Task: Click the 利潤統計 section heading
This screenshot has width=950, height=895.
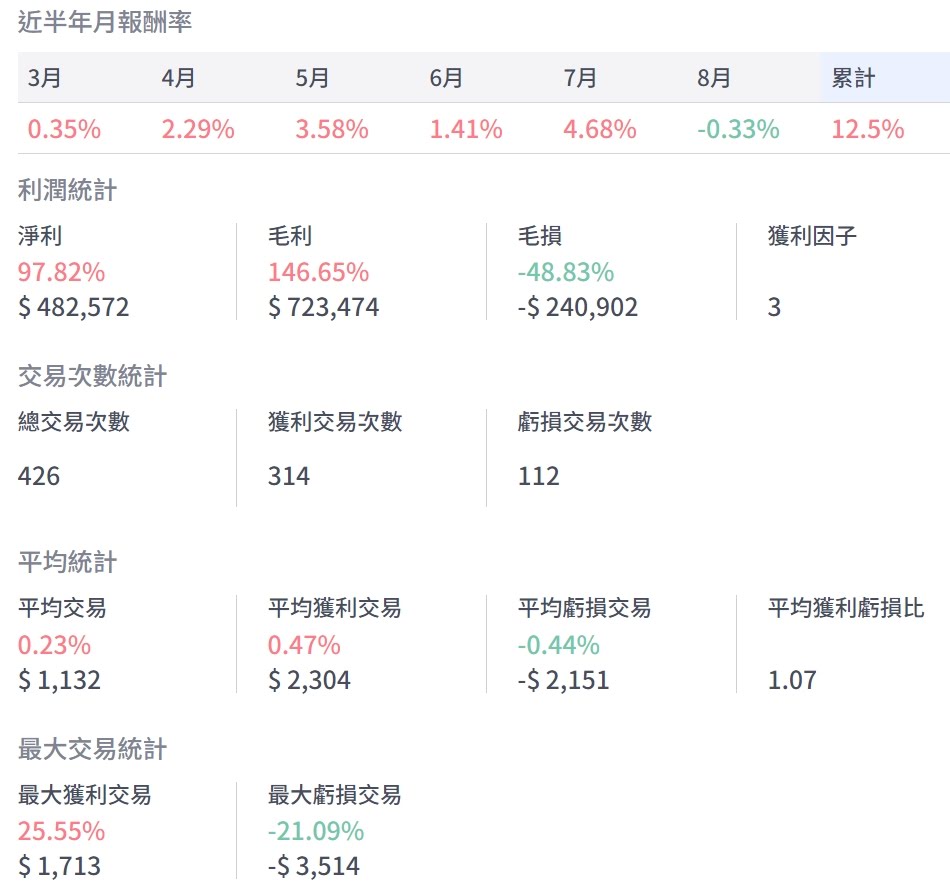Action: pyautogui.click(x=67, y=190)
